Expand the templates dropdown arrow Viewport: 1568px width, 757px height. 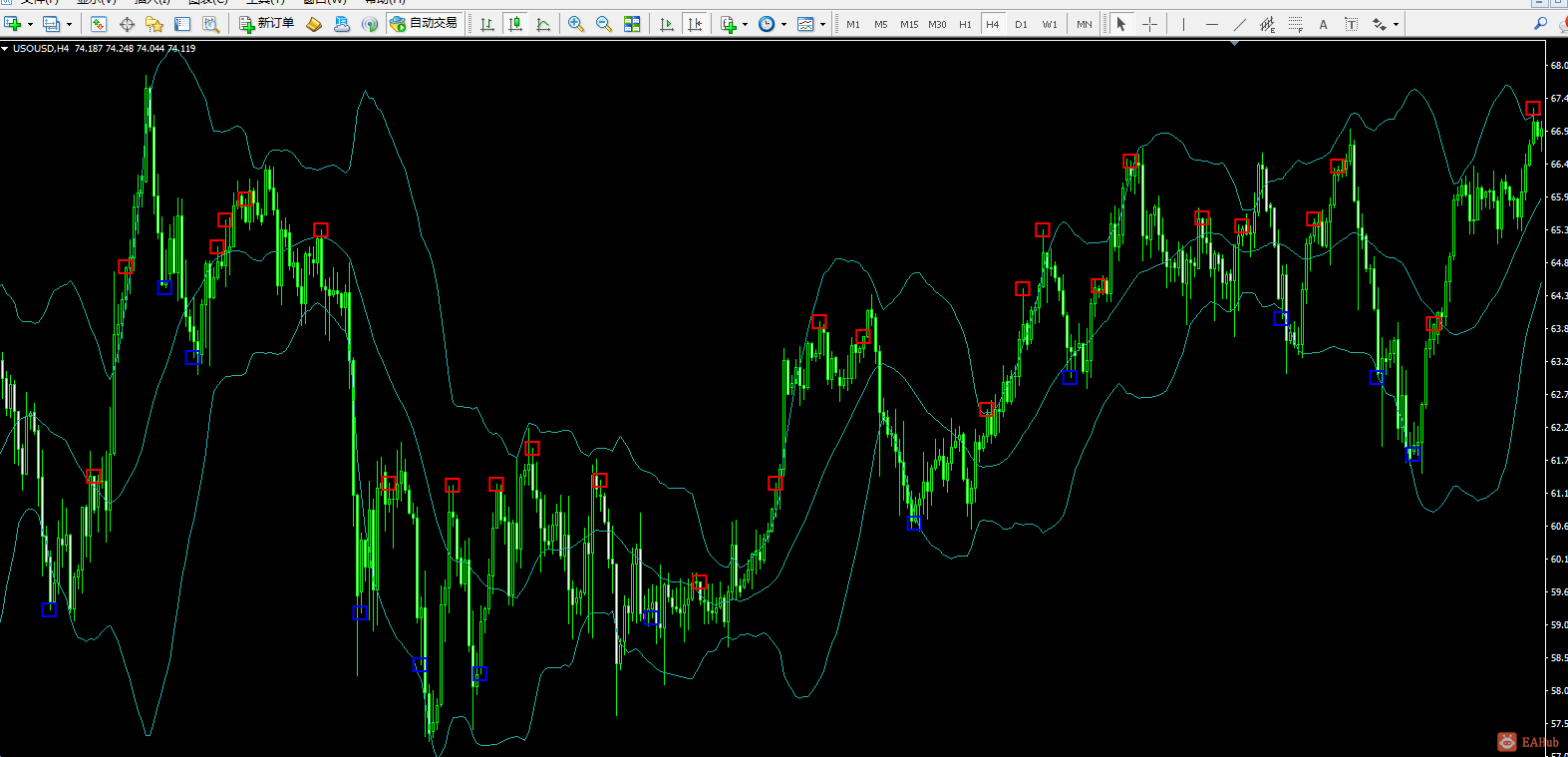[x=822, y=24]
